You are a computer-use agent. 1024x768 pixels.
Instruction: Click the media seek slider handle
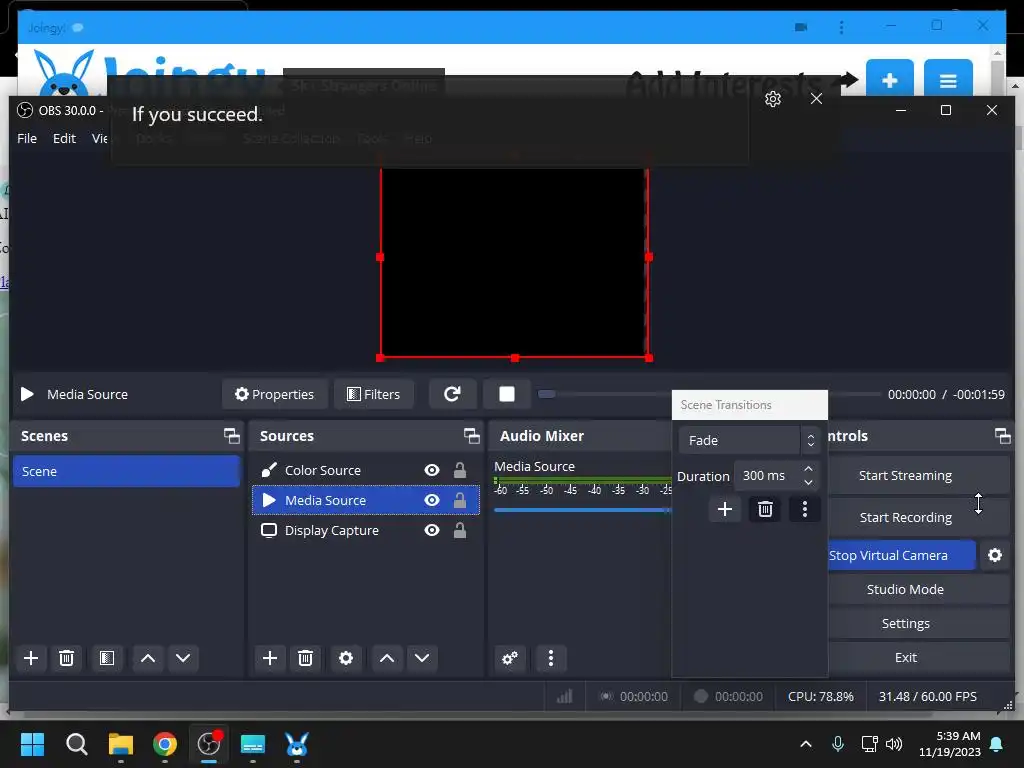click(547, 394)
